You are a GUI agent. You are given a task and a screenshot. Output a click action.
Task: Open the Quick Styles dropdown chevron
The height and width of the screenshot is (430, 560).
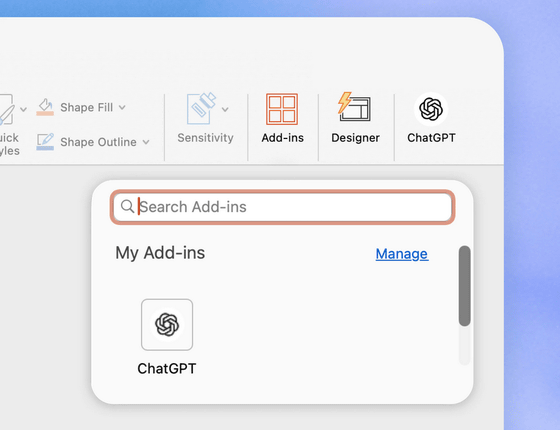click(23, 109)
